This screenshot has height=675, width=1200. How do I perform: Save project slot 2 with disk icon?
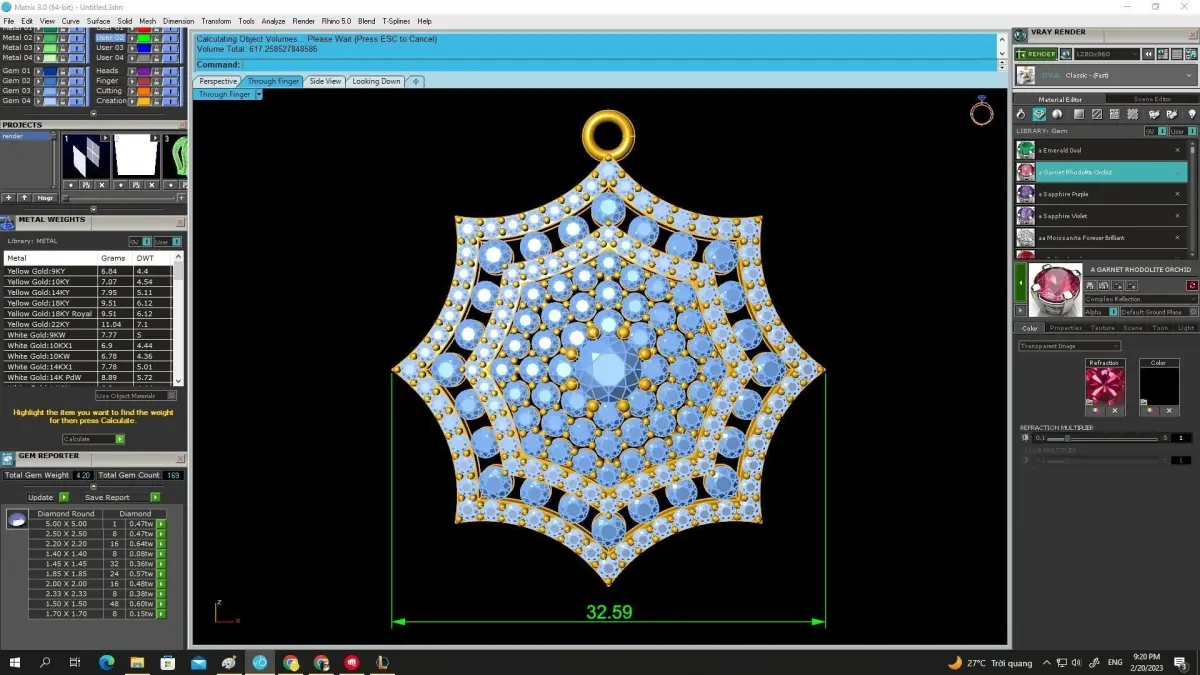(135, 185)
